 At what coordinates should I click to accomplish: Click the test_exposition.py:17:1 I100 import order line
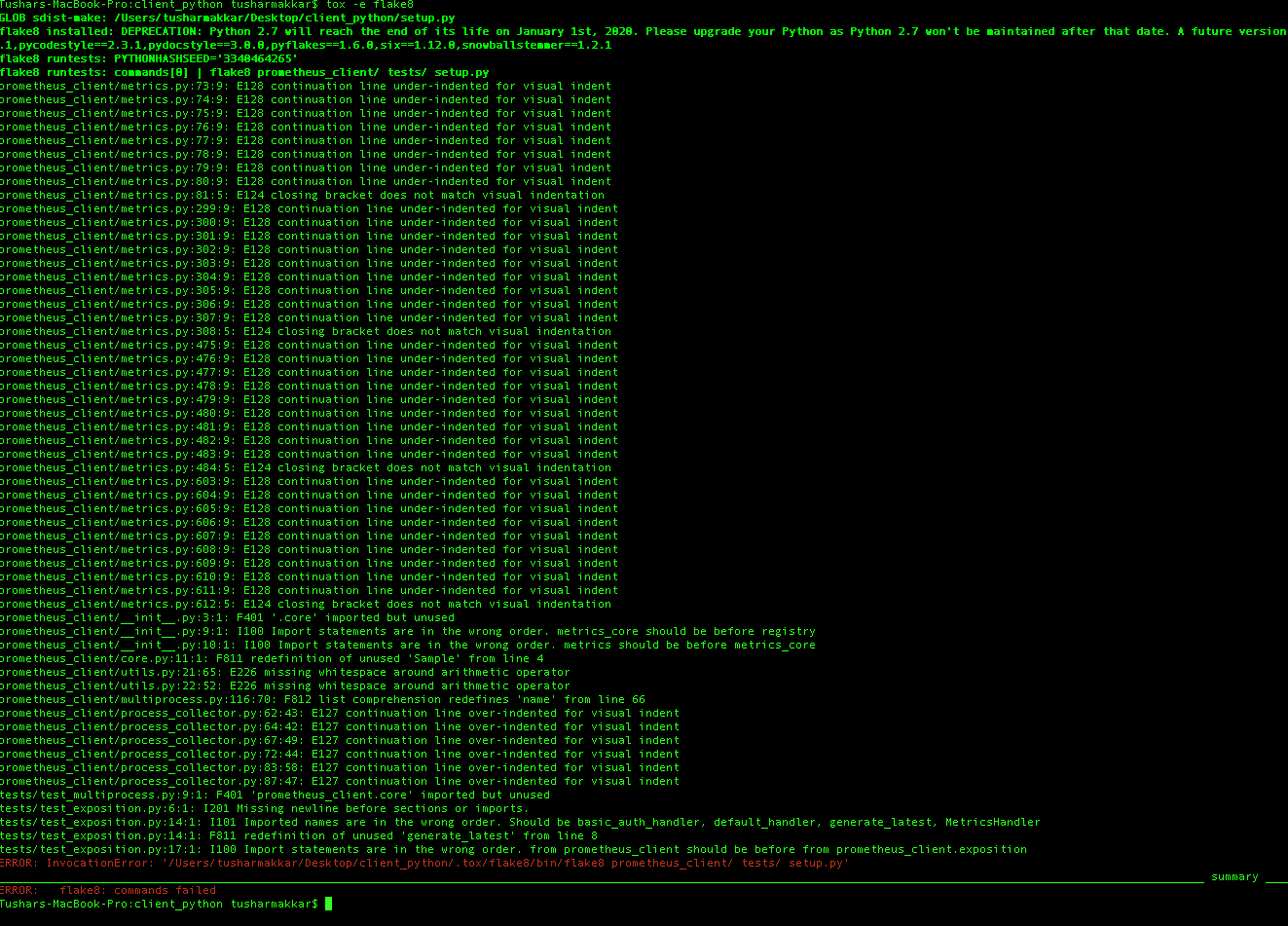pyautogui.click(x=513, y=850)
